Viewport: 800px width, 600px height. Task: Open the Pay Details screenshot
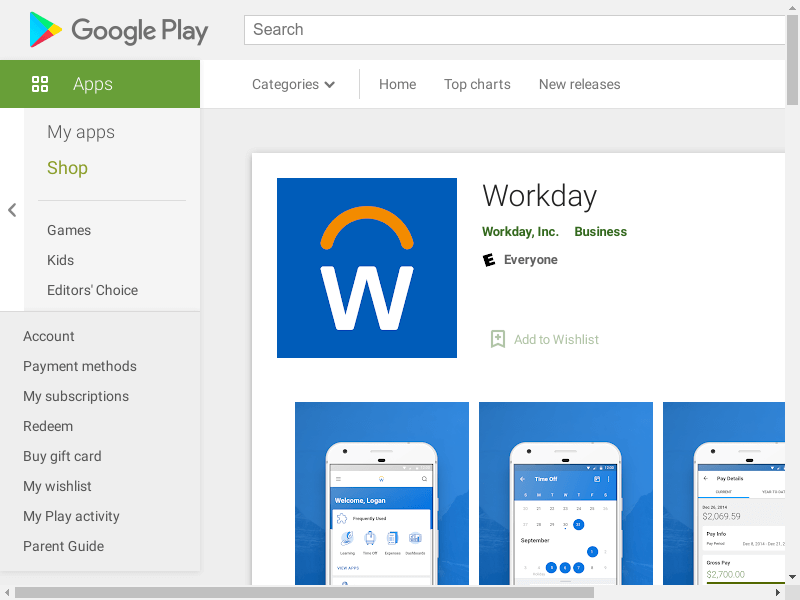coord(724,493)
